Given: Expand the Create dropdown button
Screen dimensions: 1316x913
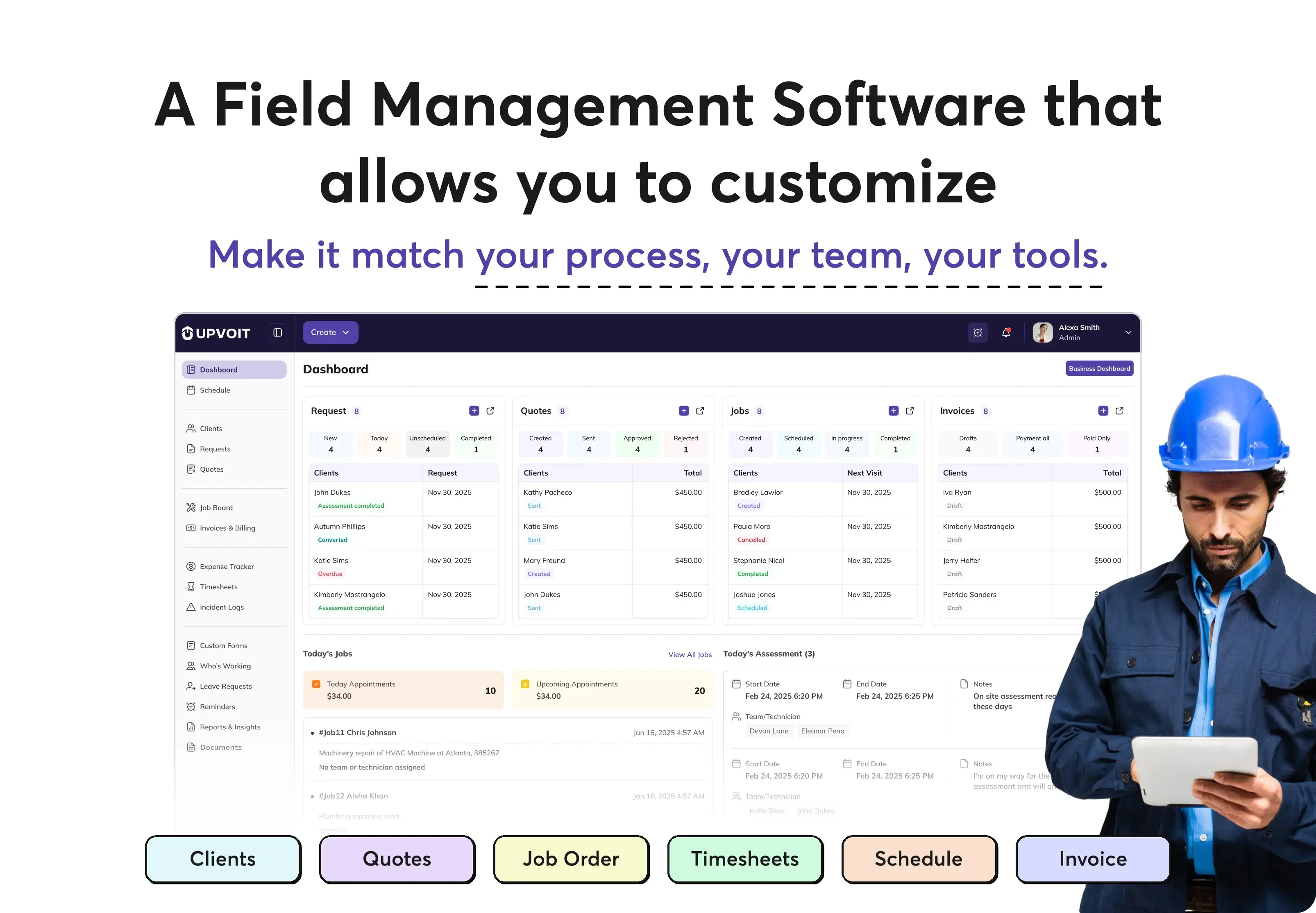Looking at the screenshot, I should (330, 332).
